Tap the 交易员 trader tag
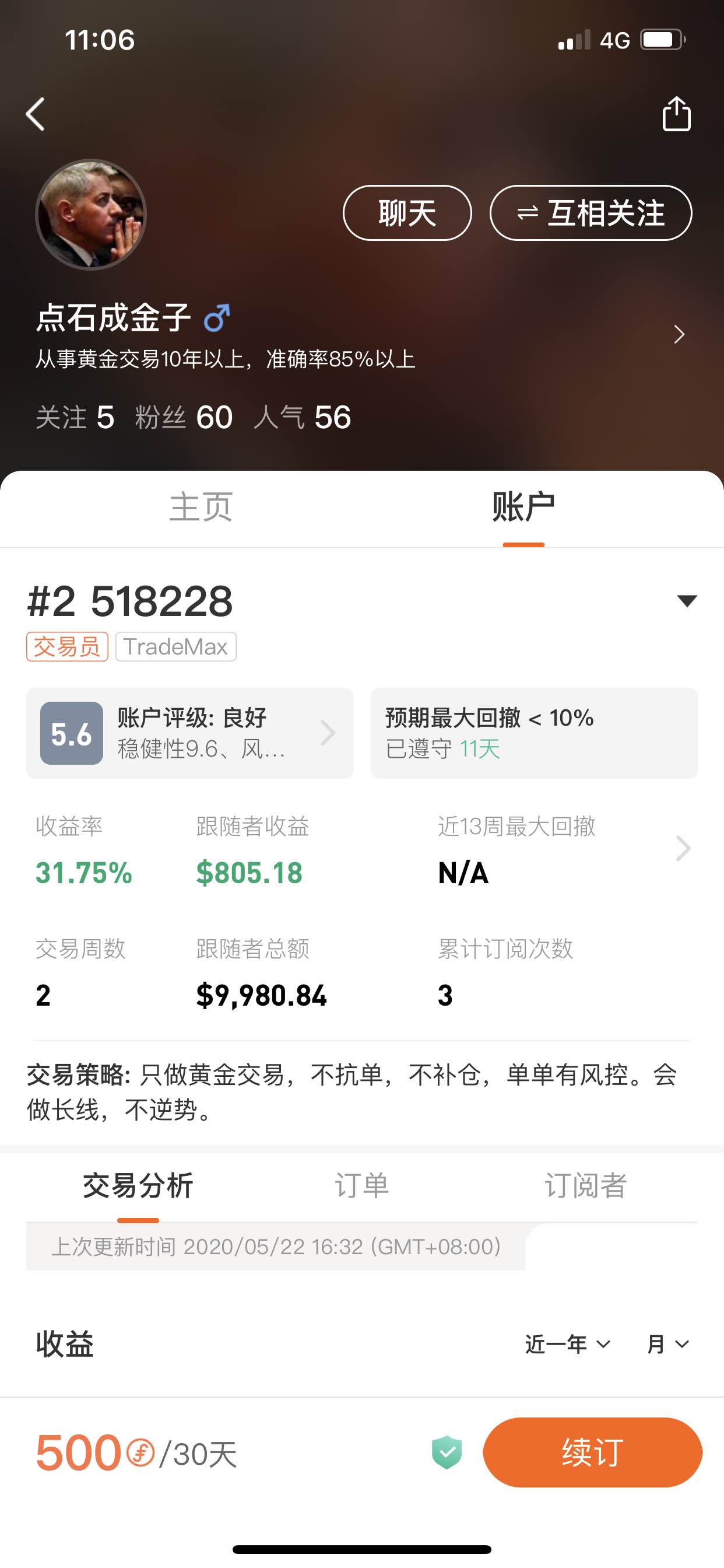This screenshot has width=724, height=1568. click(x=67, y=646)
